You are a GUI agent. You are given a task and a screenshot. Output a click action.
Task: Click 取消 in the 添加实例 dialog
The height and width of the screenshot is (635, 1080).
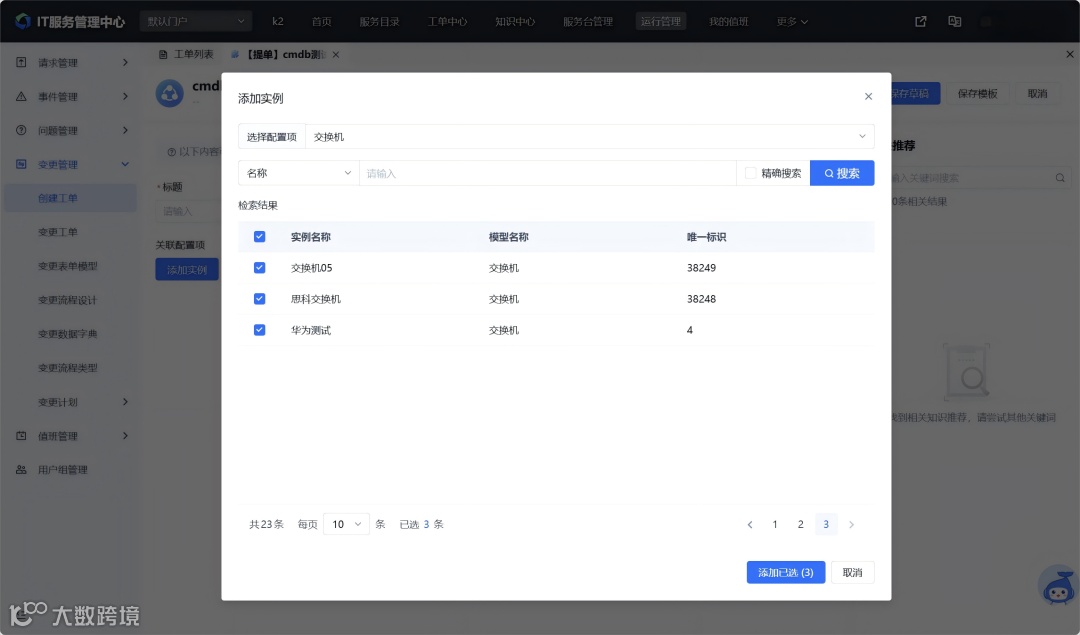pos(853,572)
